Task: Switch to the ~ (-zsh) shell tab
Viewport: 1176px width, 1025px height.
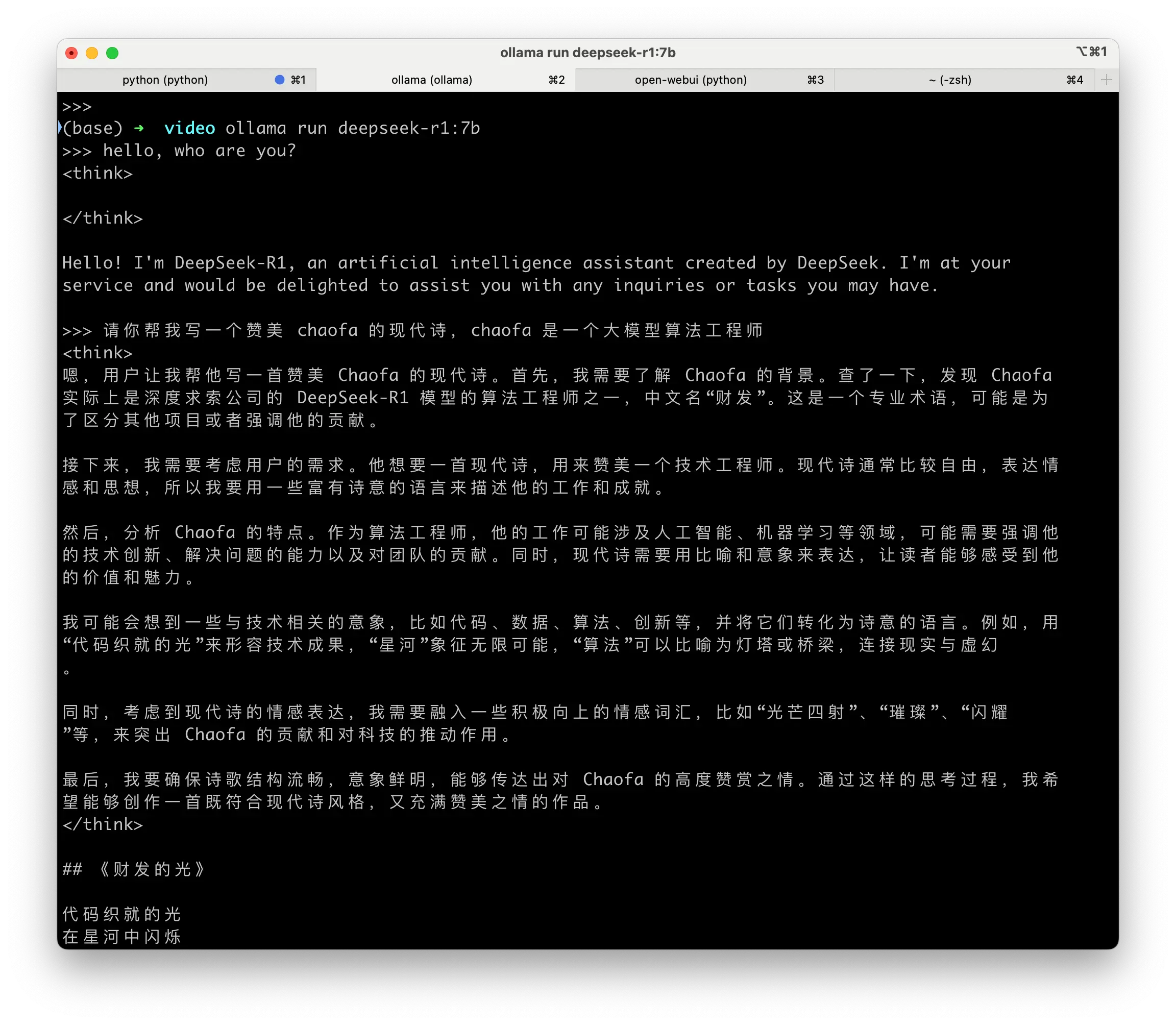Action: 949,80
